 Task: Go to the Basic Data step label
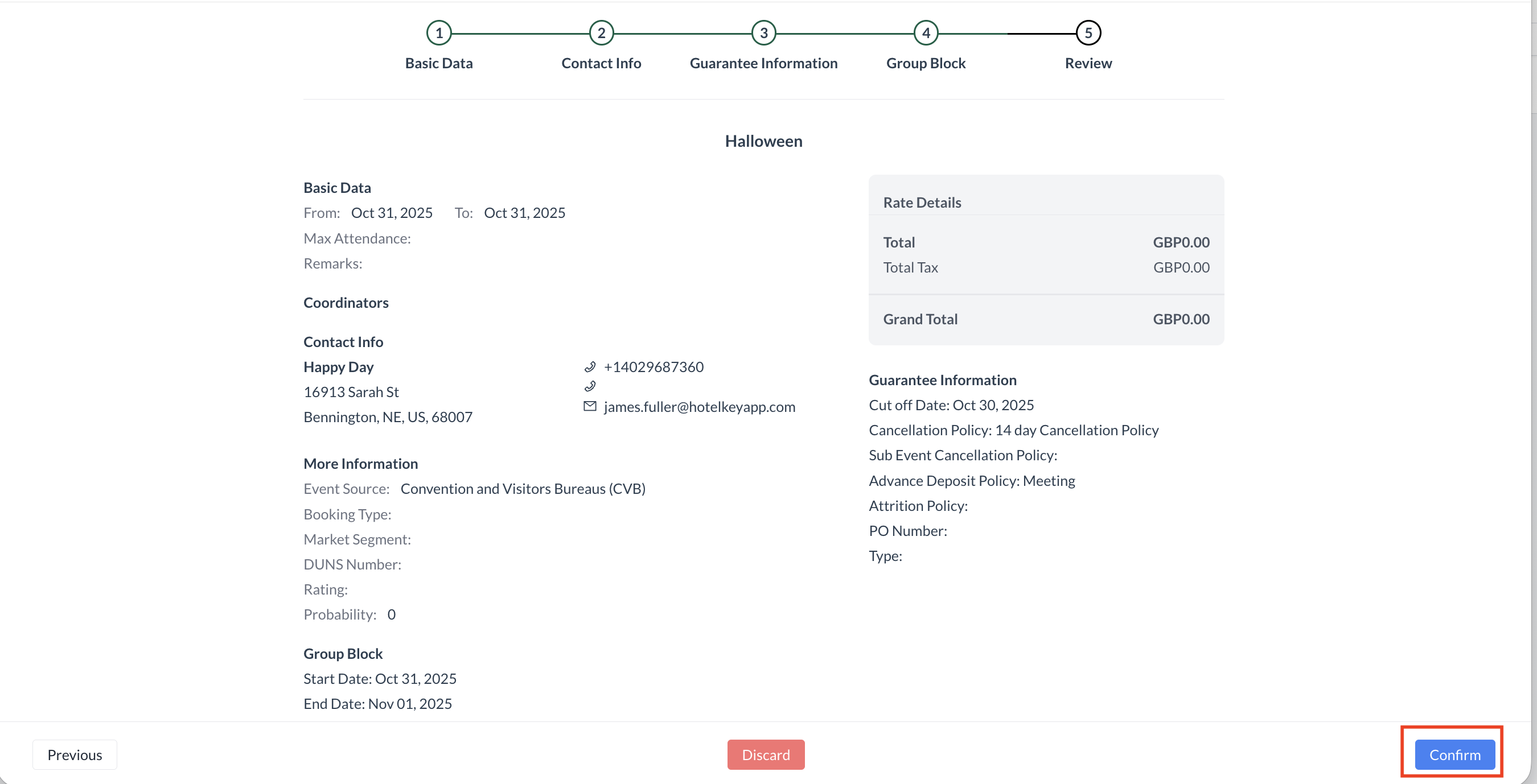[x=438, y=63]
